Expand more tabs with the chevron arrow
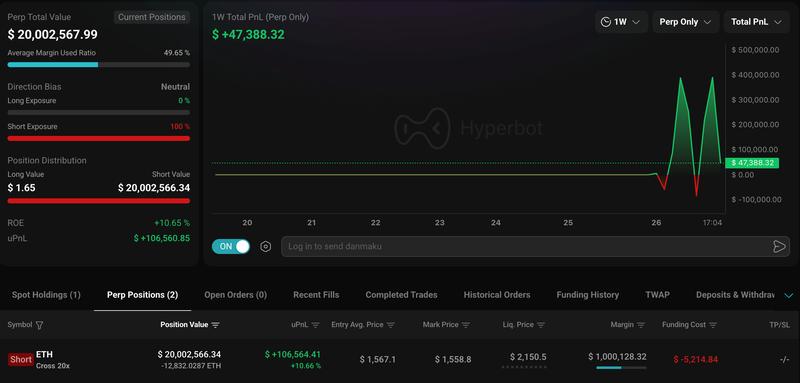 click(789, 295)
